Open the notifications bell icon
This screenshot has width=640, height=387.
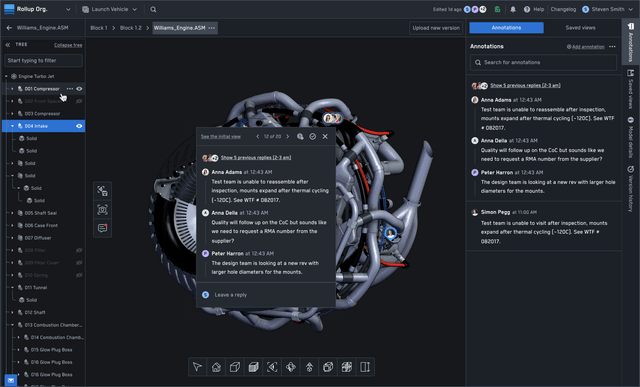pyautogui.click(x=513, y=9)
